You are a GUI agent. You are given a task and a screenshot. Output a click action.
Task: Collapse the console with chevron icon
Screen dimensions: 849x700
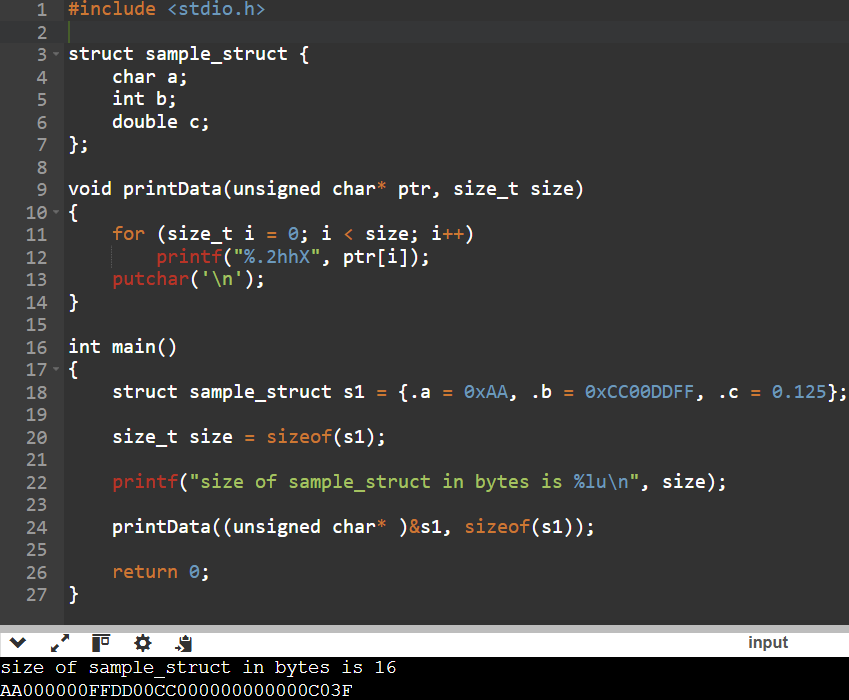pyautogui.click(x=18, y=643)
